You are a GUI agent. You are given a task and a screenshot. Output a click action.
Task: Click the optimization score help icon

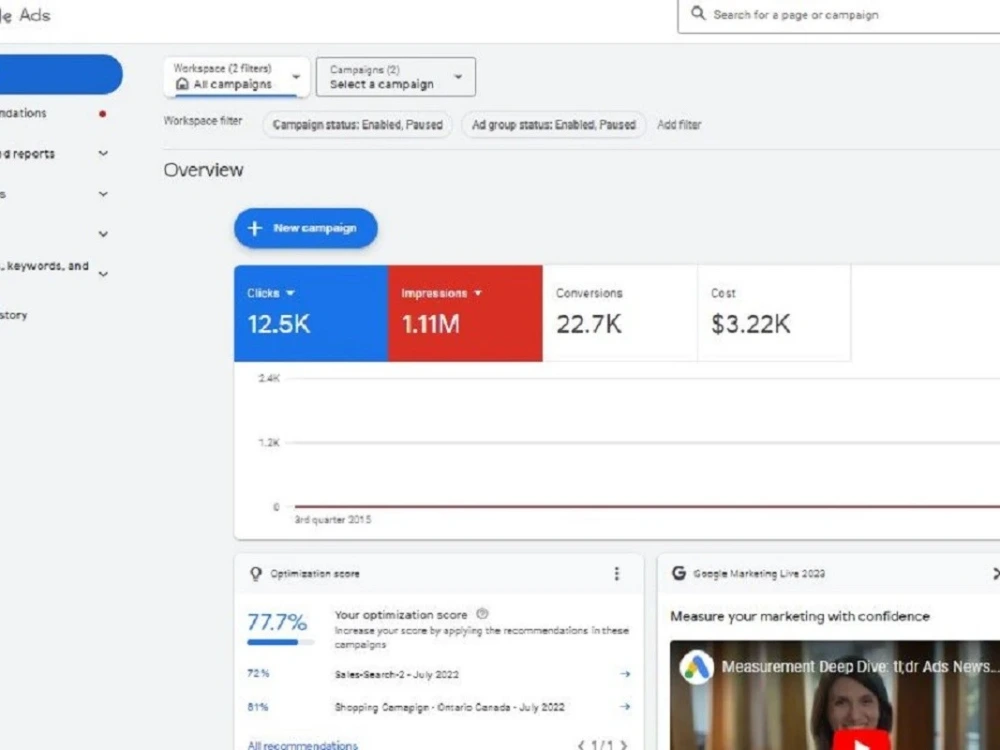pos(483,614)
